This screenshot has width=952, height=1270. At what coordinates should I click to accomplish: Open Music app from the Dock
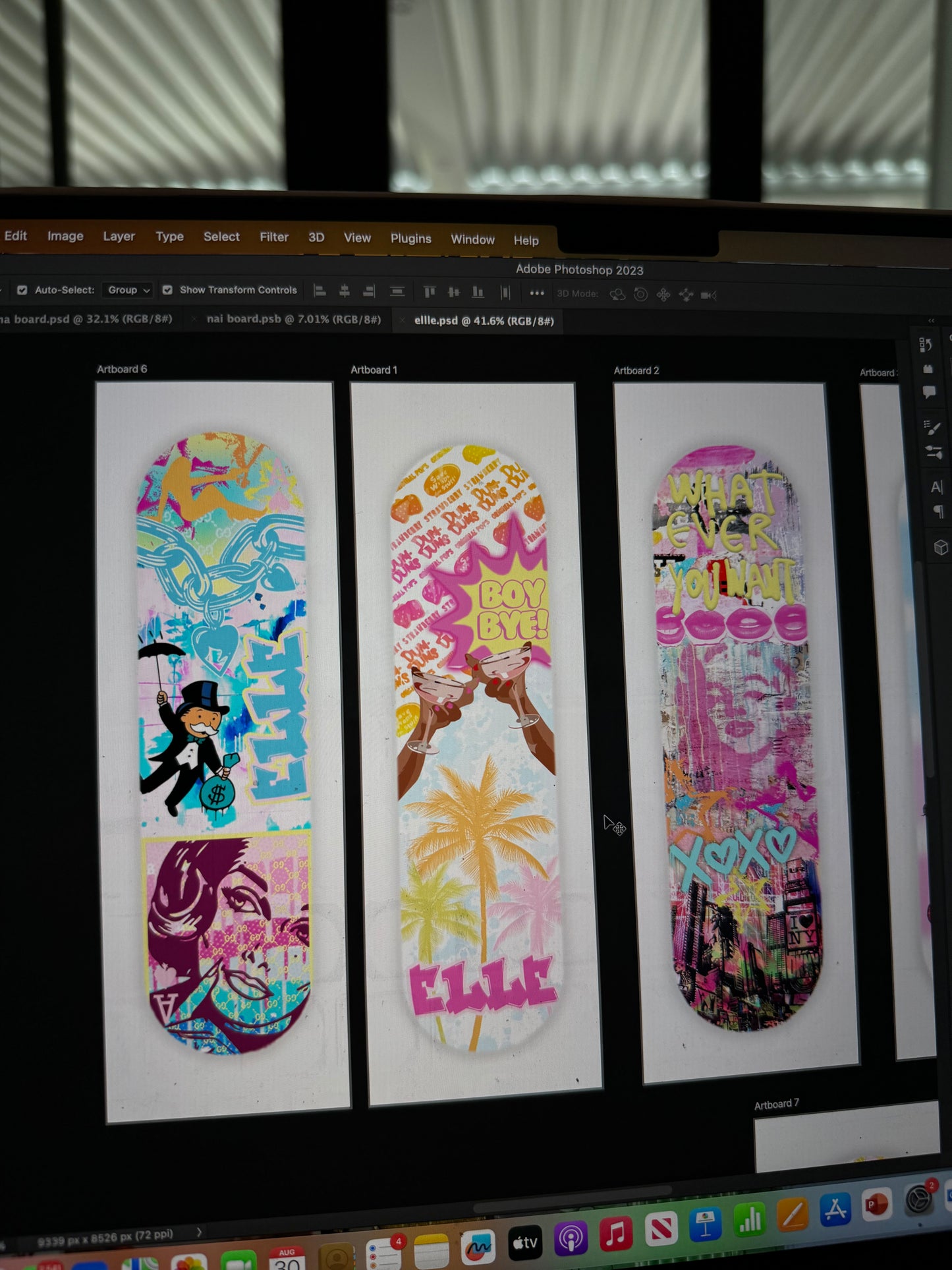tap(616, 1234)
